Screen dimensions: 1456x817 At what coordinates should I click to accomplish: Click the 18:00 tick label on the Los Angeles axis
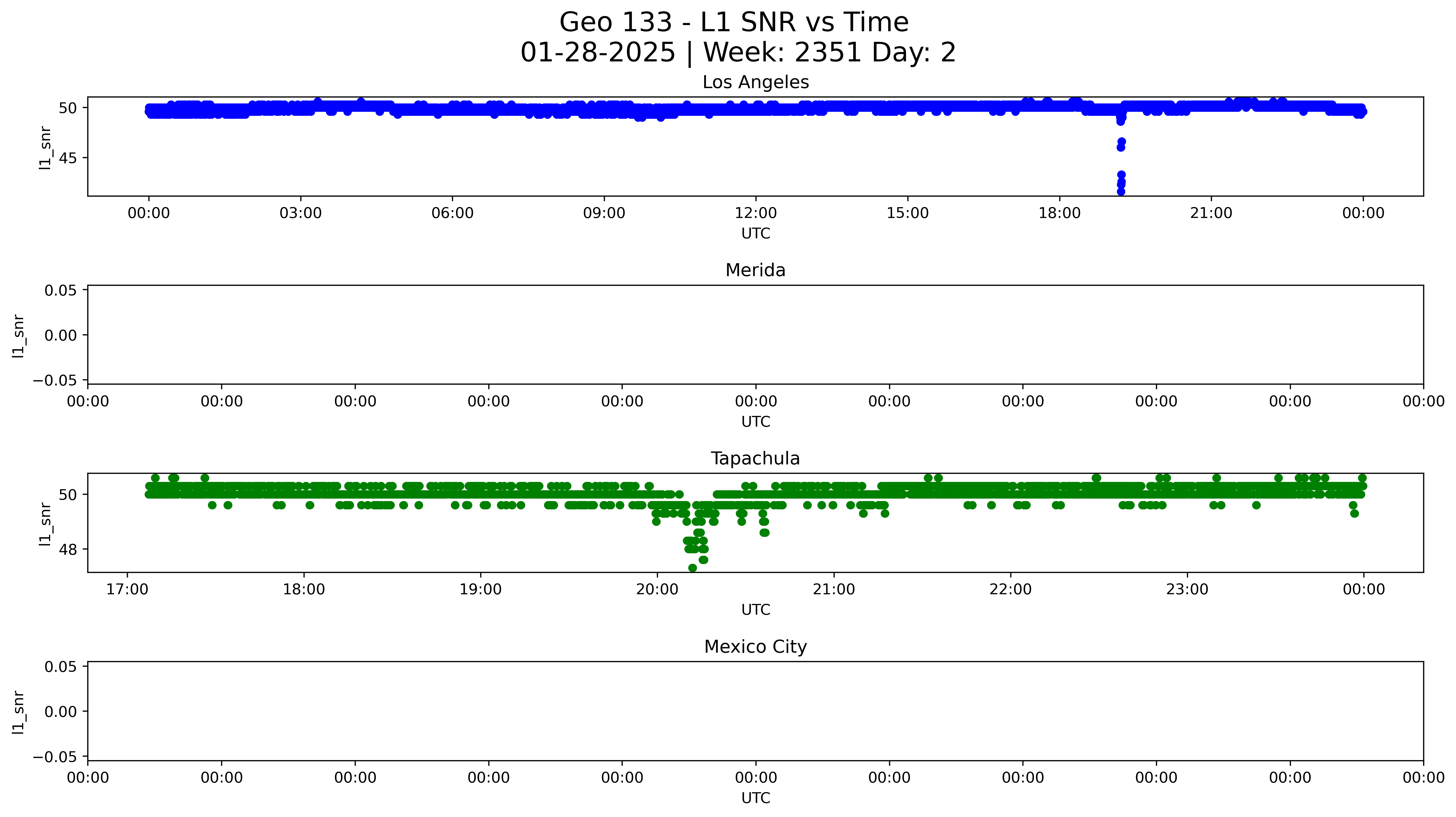(x=1059, y=213)
